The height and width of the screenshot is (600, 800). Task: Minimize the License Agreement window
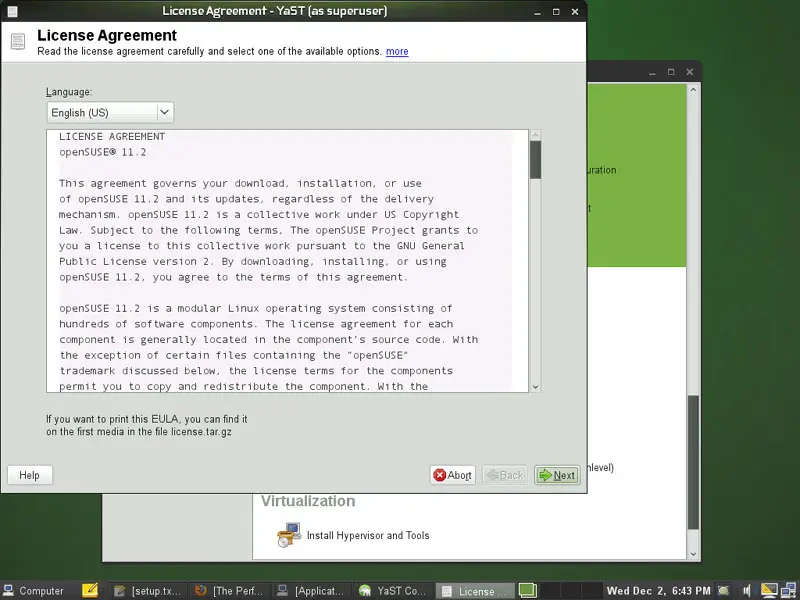pyautogui.click(x=537, y=12)
